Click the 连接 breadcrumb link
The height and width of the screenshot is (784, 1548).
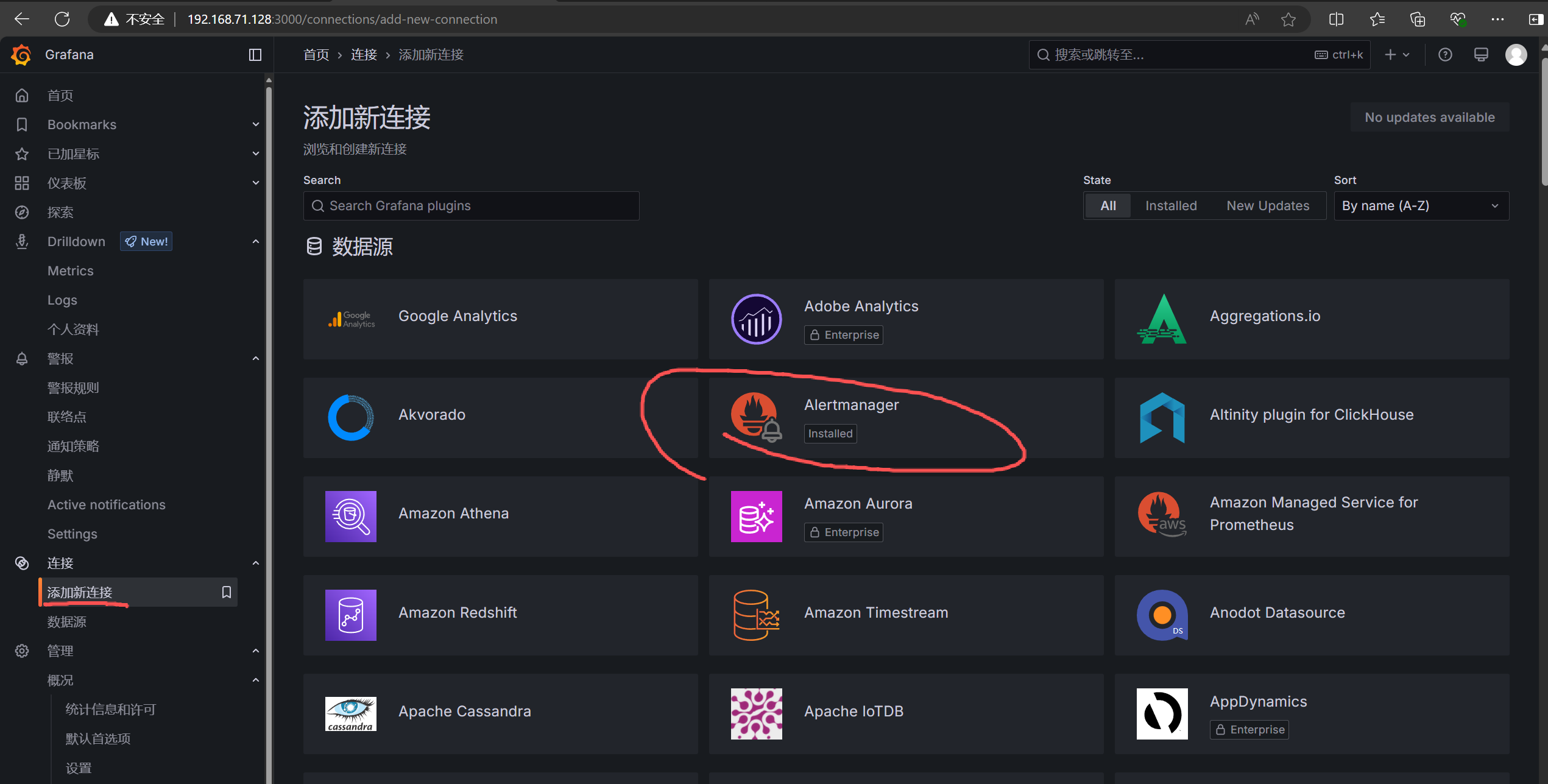(364, 55)
